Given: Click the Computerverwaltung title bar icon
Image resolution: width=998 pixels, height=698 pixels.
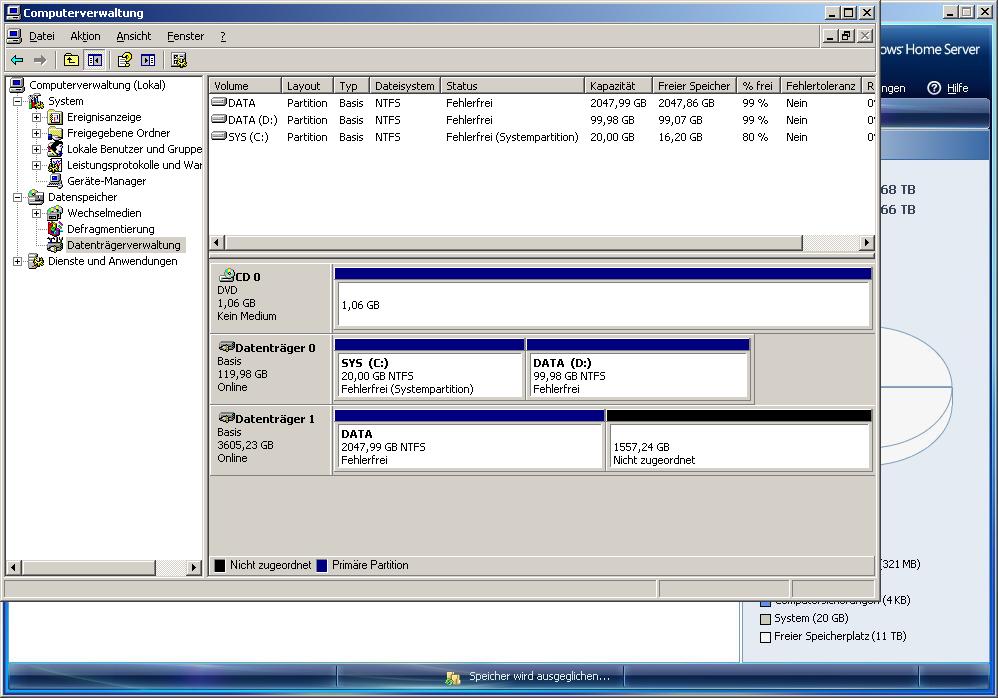Looking at the screenshot, I should 13,12.
